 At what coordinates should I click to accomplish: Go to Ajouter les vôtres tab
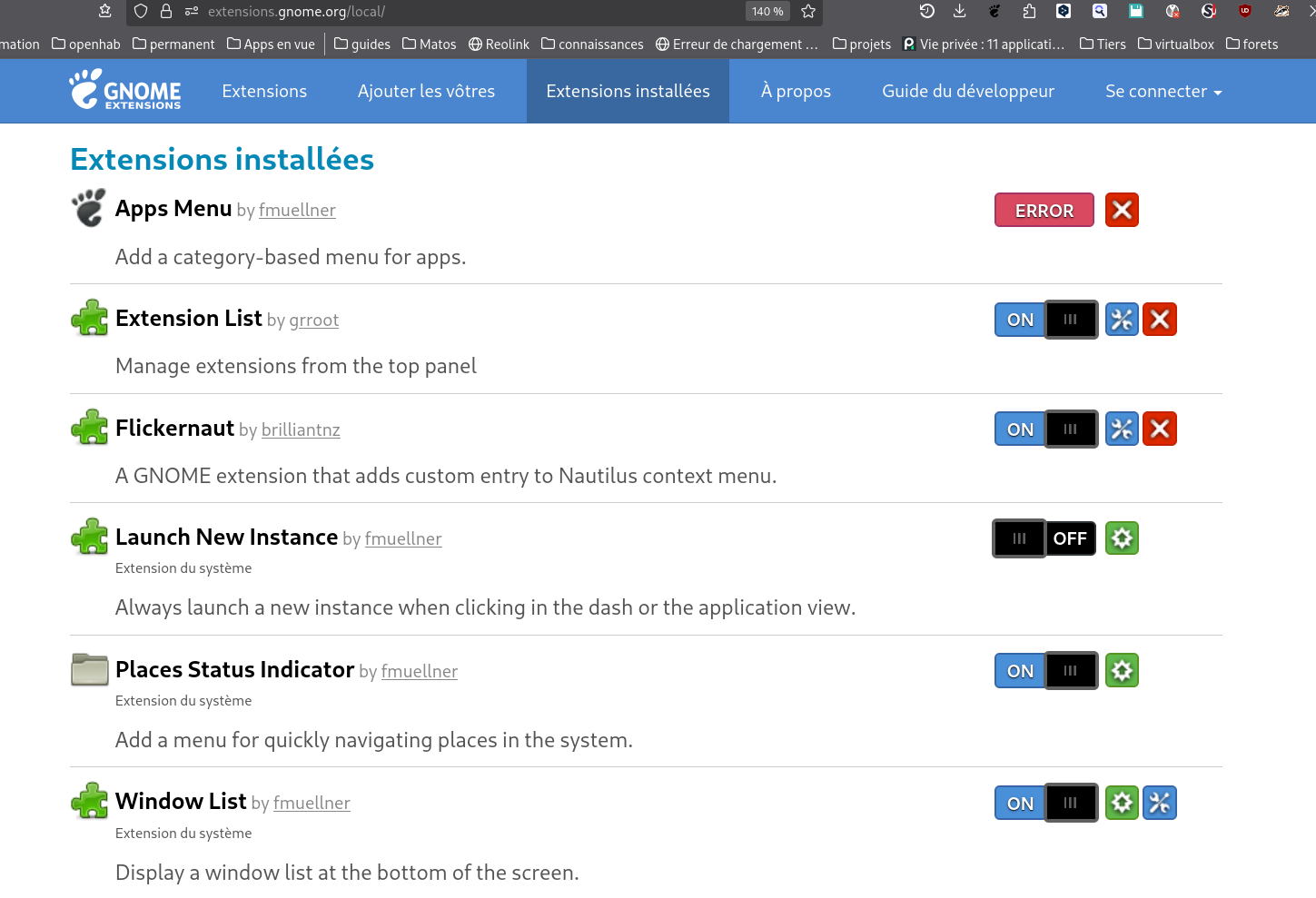pos(426,91)
